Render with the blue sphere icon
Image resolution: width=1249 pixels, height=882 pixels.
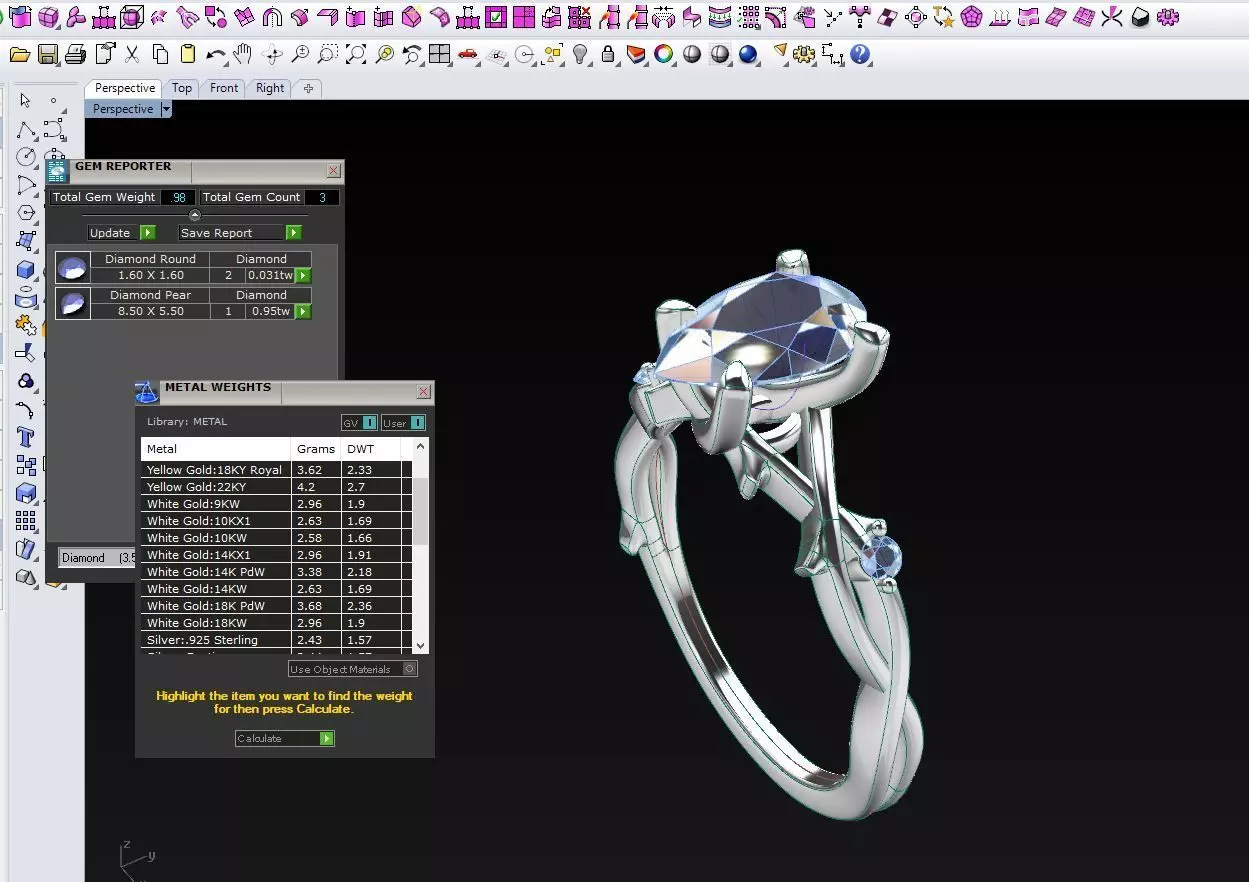coord(747,55)
